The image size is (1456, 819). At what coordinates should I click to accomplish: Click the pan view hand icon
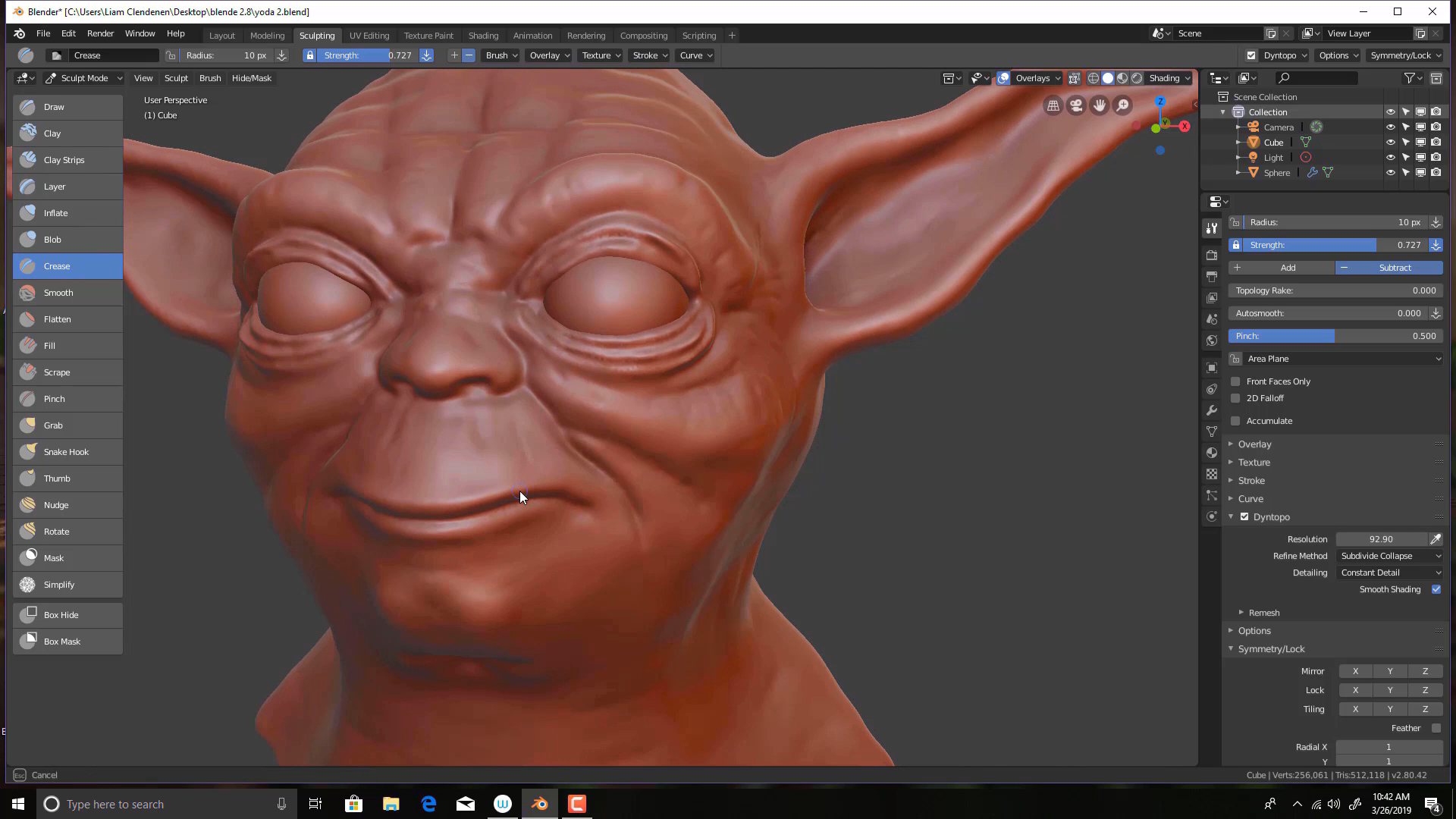coord(1100,105)
